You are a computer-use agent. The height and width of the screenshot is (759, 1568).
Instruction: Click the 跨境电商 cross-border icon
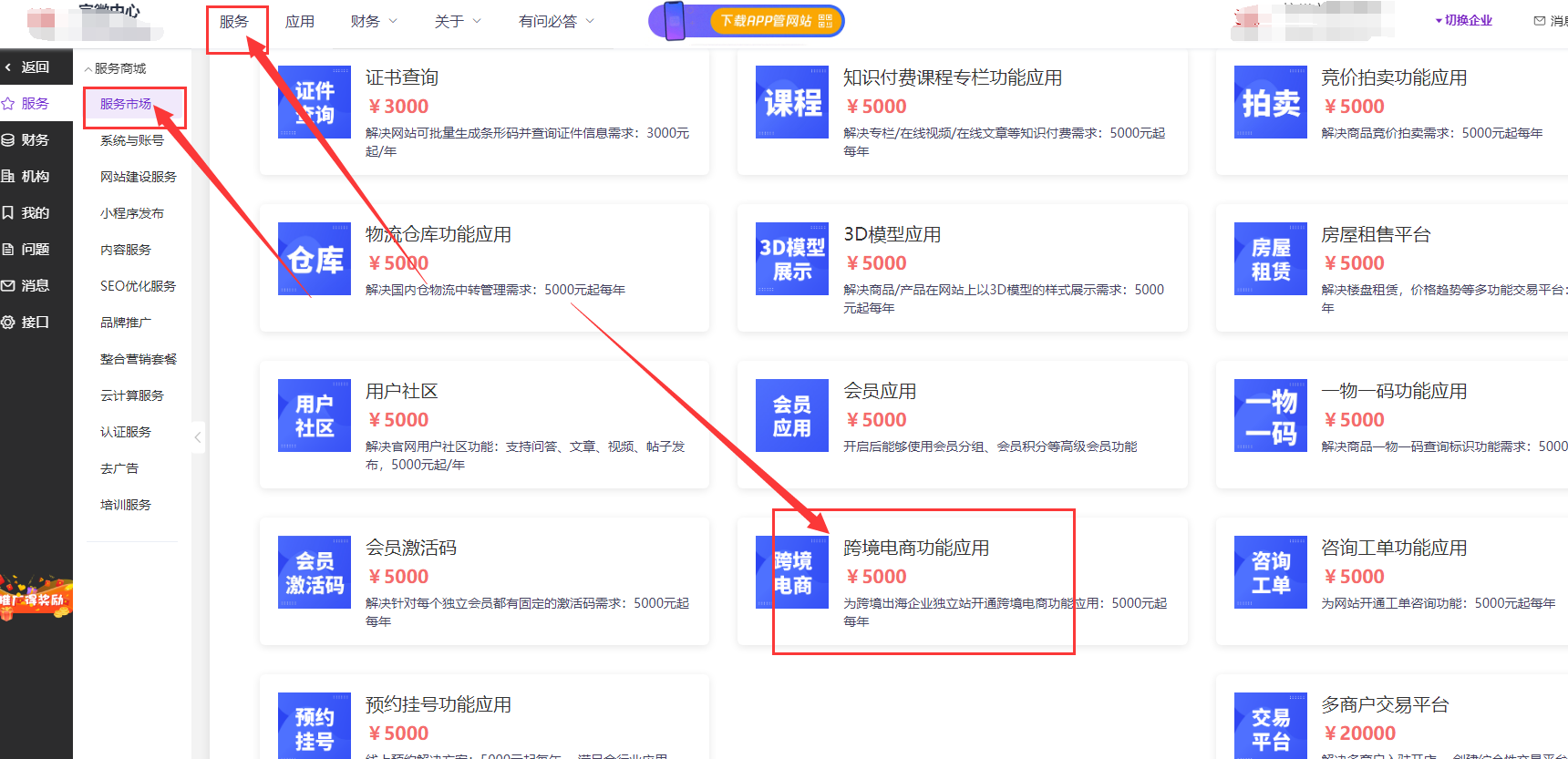coord(791,572)
